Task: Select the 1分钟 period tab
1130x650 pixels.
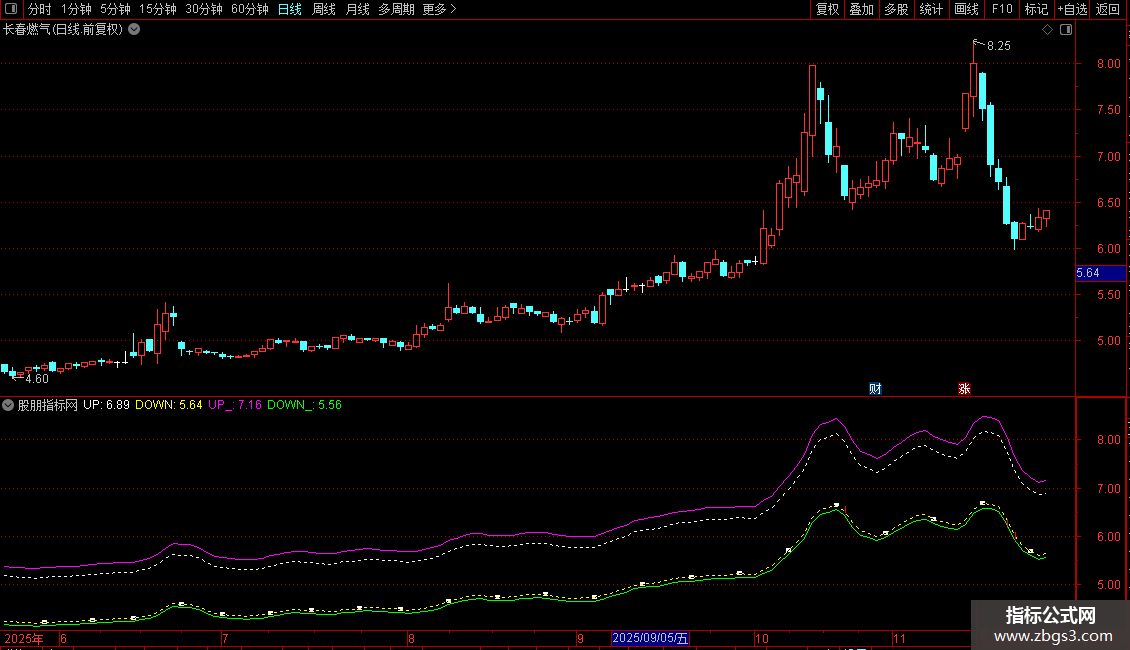Action: 76,9
